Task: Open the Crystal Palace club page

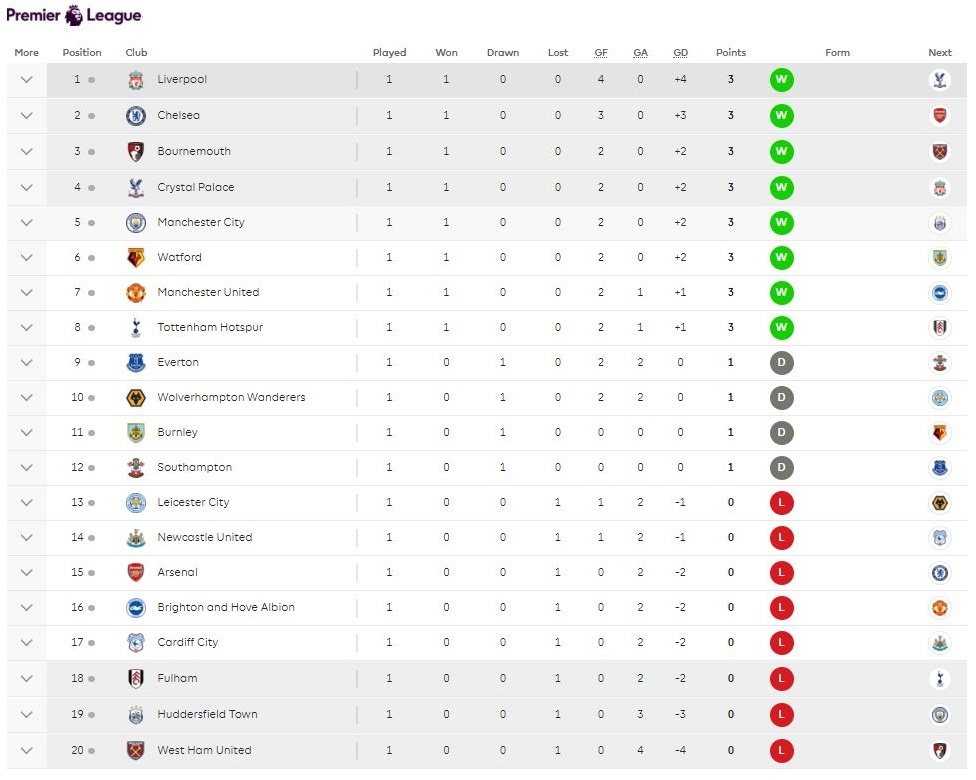Action: pyautogui.click(x=194, y=188)
